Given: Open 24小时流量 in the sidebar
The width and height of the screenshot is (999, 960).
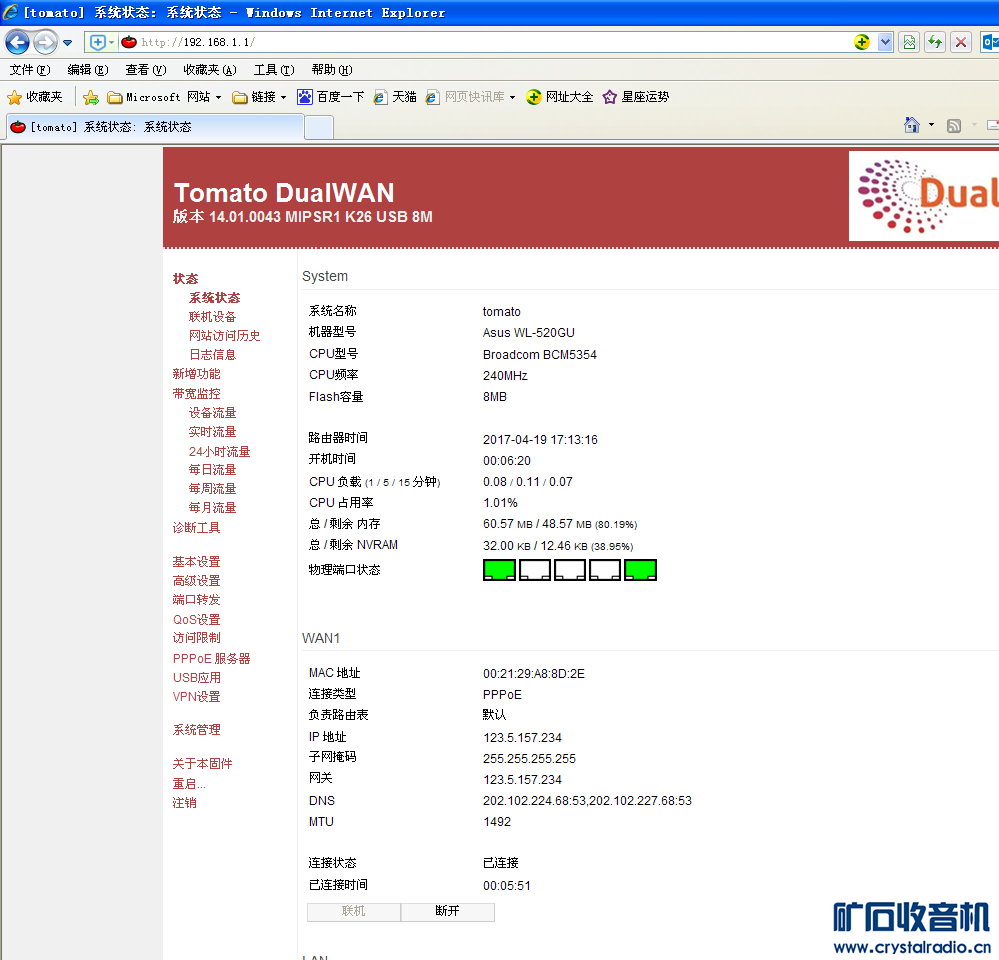Looking at the screenshot, I should click(219, 452).
